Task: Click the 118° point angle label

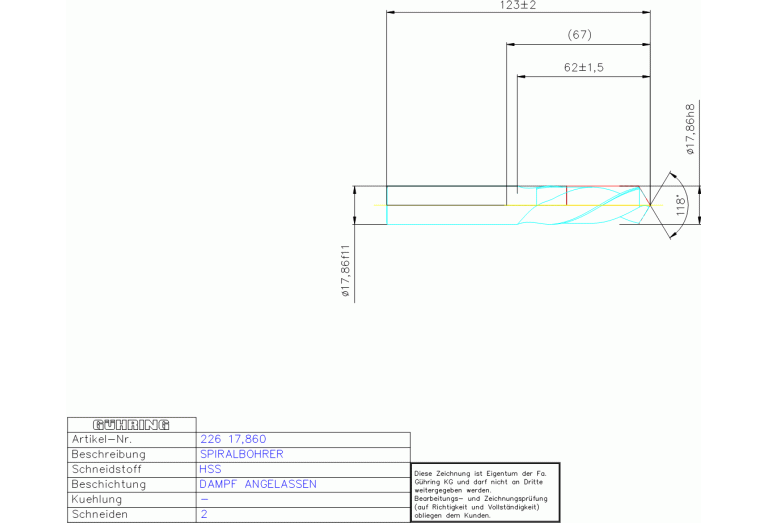Action: point(682,205)
